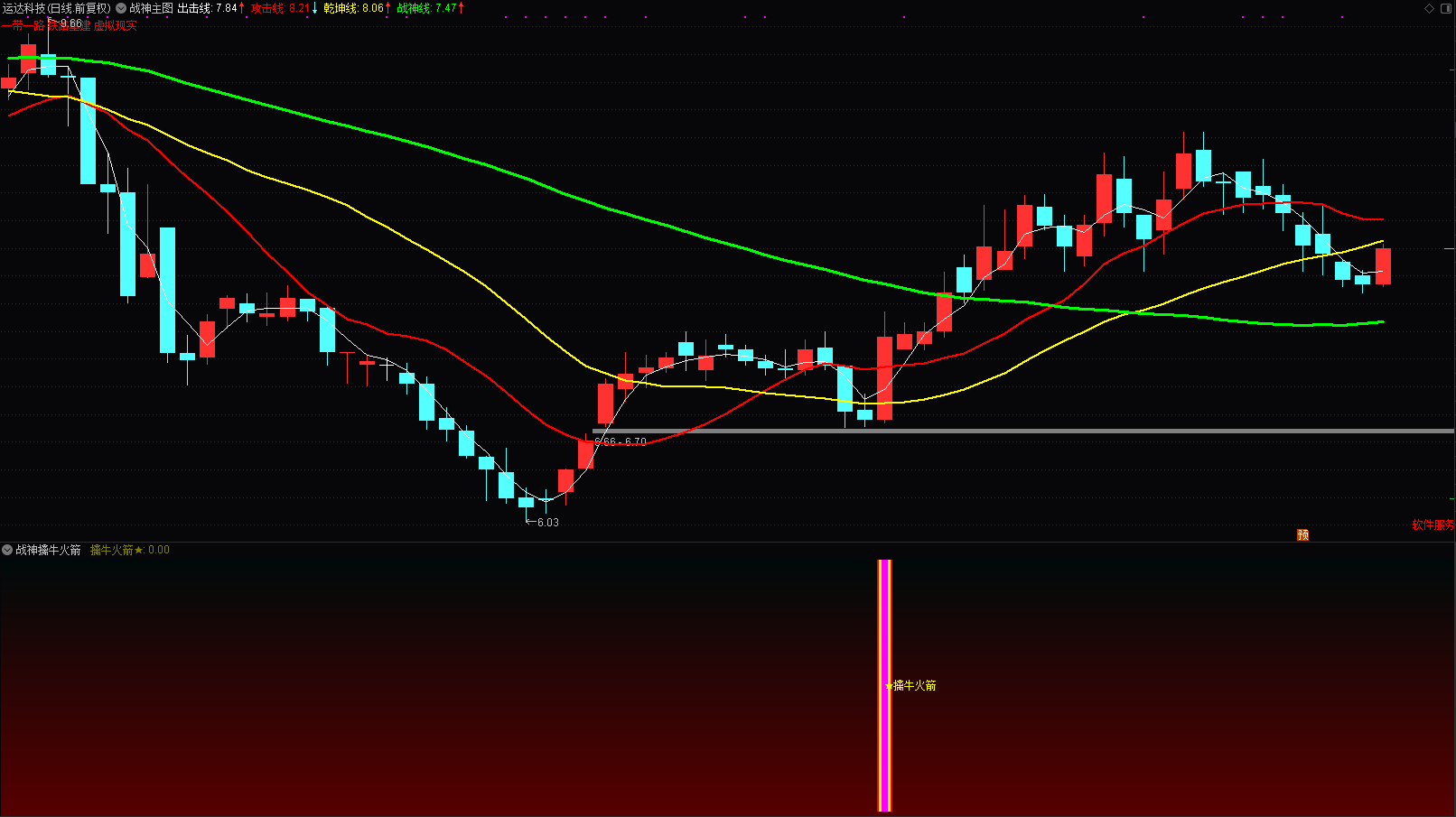Select the 战神主图 indicator name
Viewport: 1456px width, 817px height.
click(151, 8)
